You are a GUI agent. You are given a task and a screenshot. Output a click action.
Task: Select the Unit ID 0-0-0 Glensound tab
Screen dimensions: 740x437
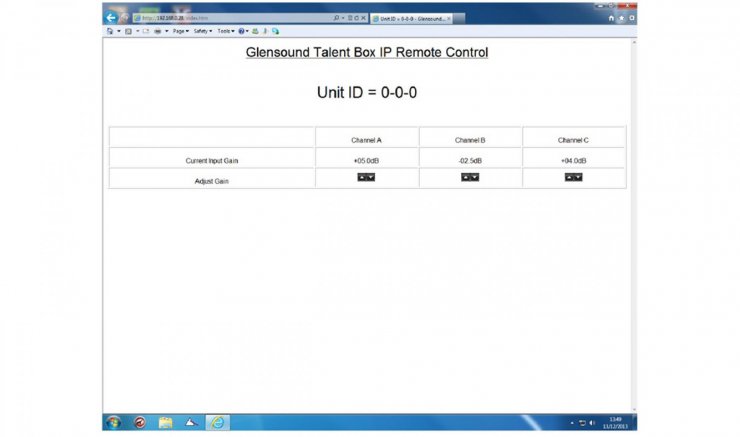click(409, 18)
